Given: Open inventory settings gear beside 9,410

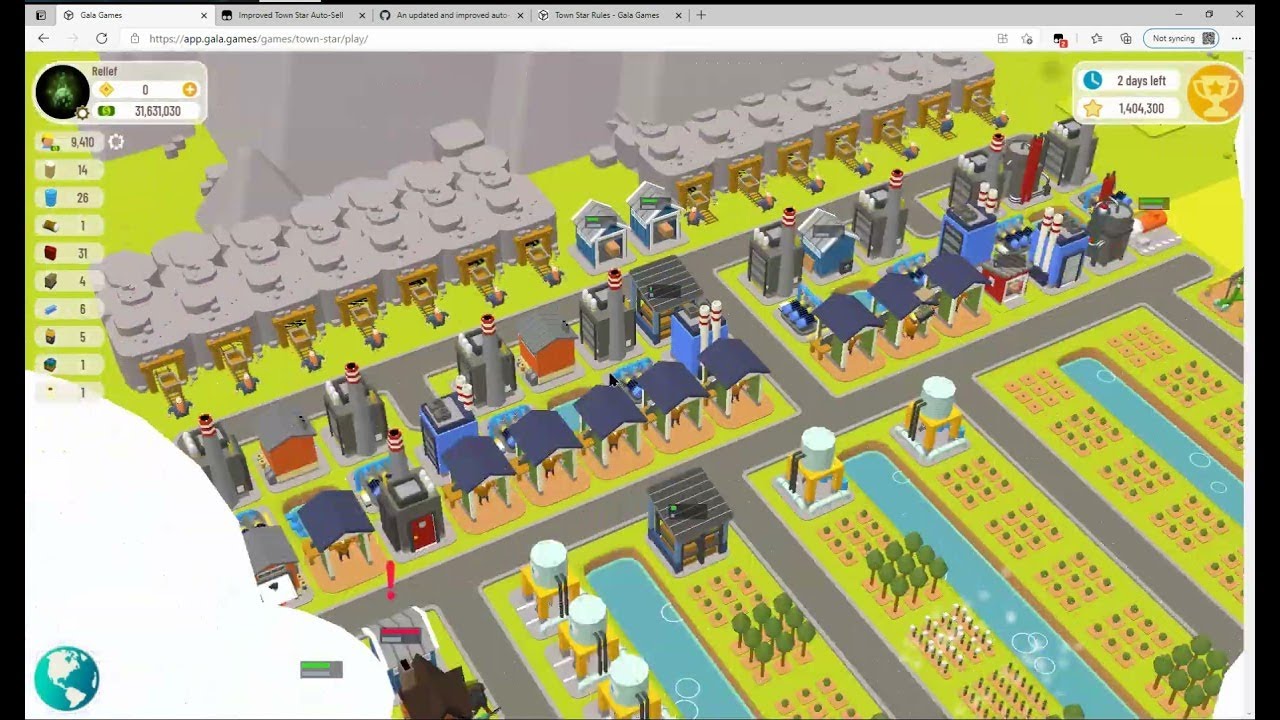Looking at the screenshot, I should pos(116,142).
